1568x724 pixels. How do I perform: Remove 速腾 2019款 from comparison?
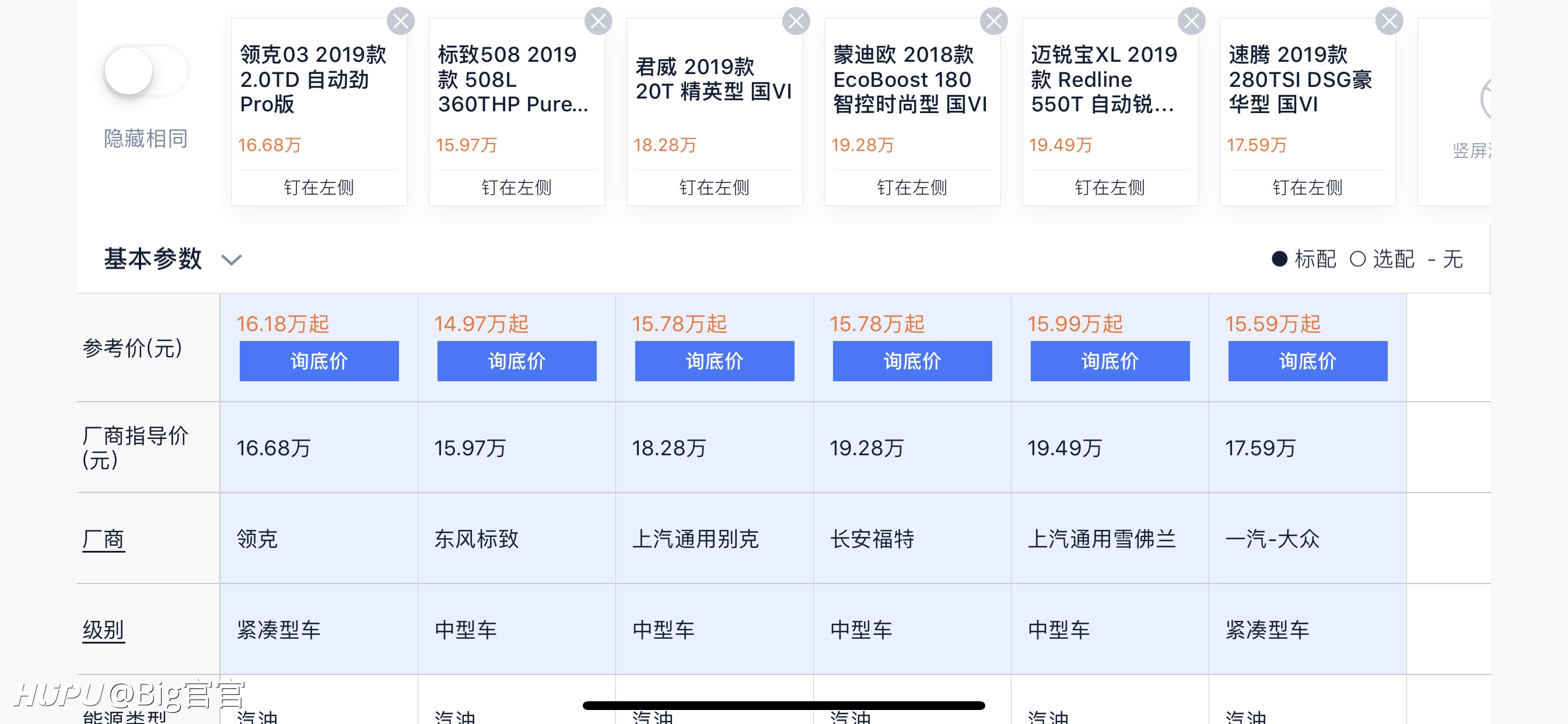point(1389,22)
